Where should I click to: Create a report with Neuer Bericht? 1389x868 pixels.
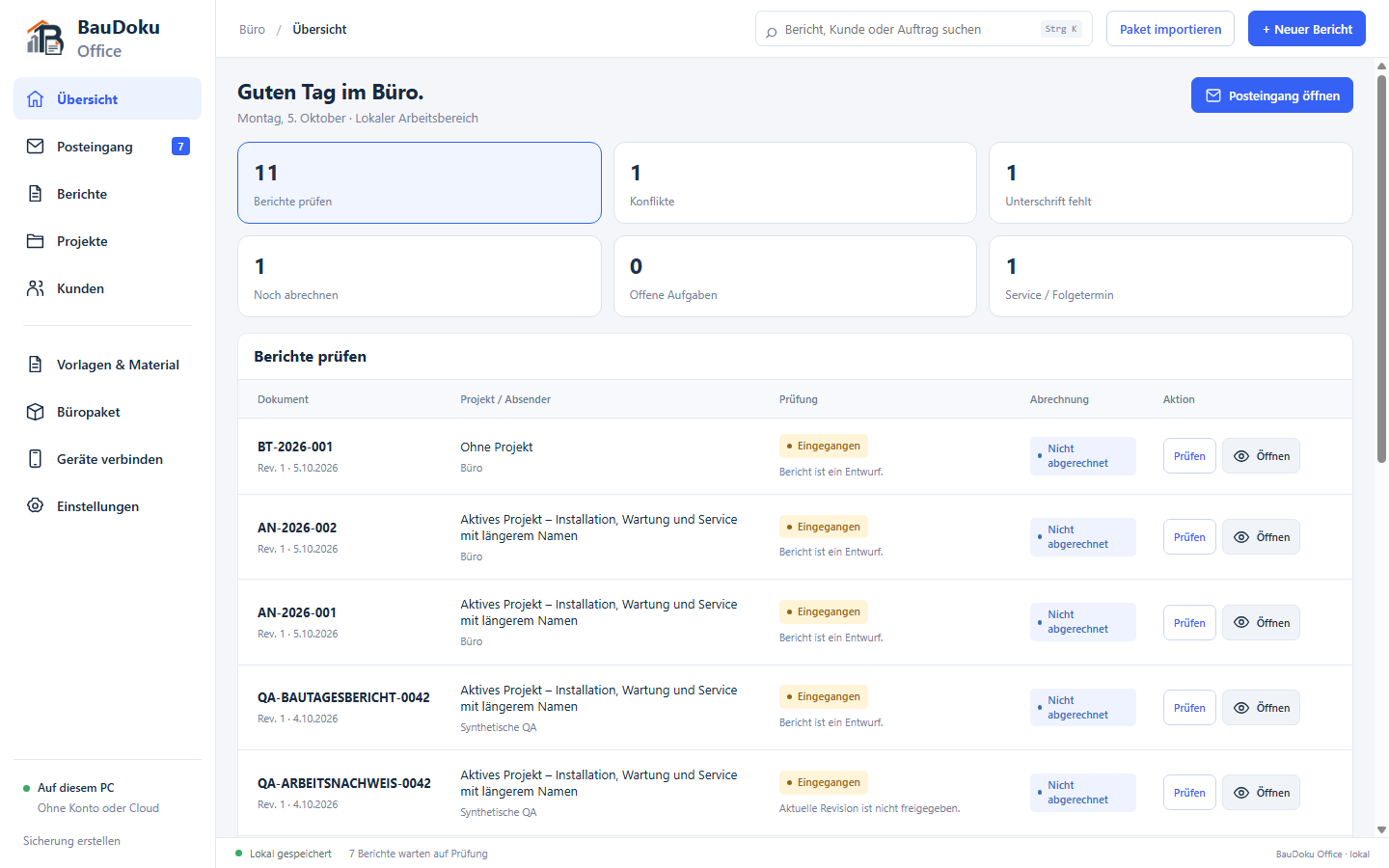point(1307,29)
